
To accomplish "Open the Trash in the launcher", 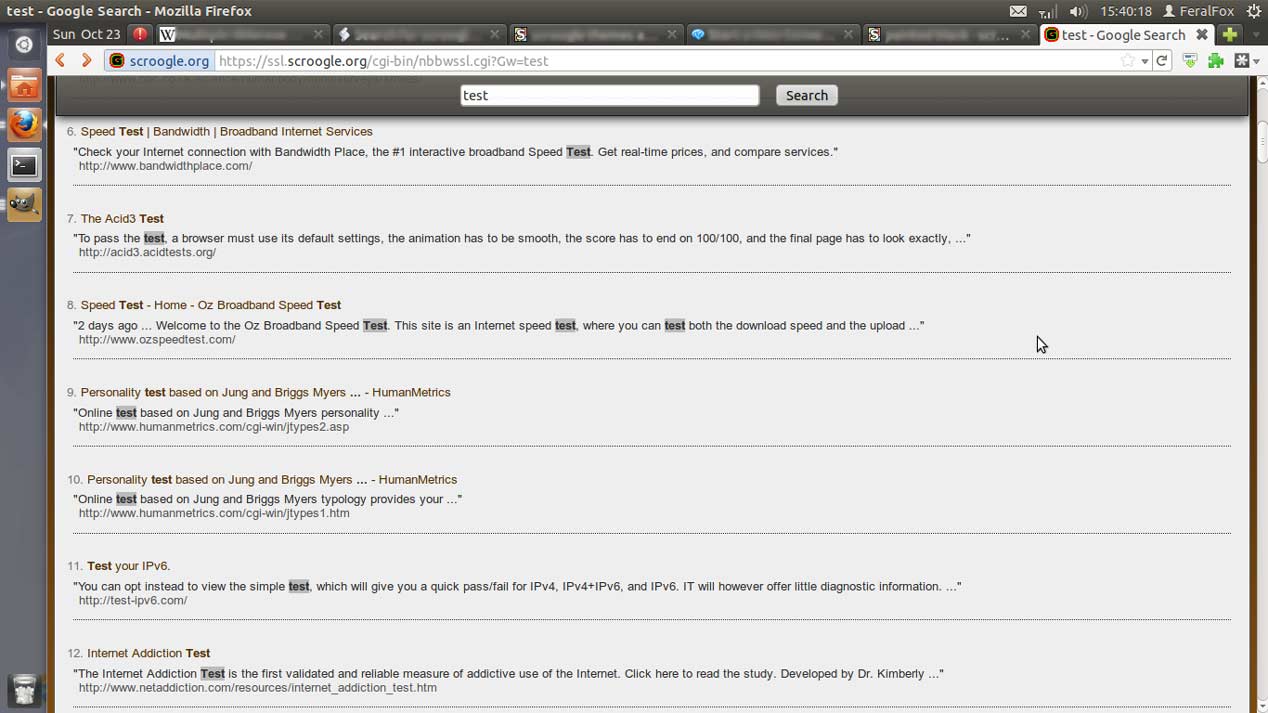I will (x=24, y=689).
